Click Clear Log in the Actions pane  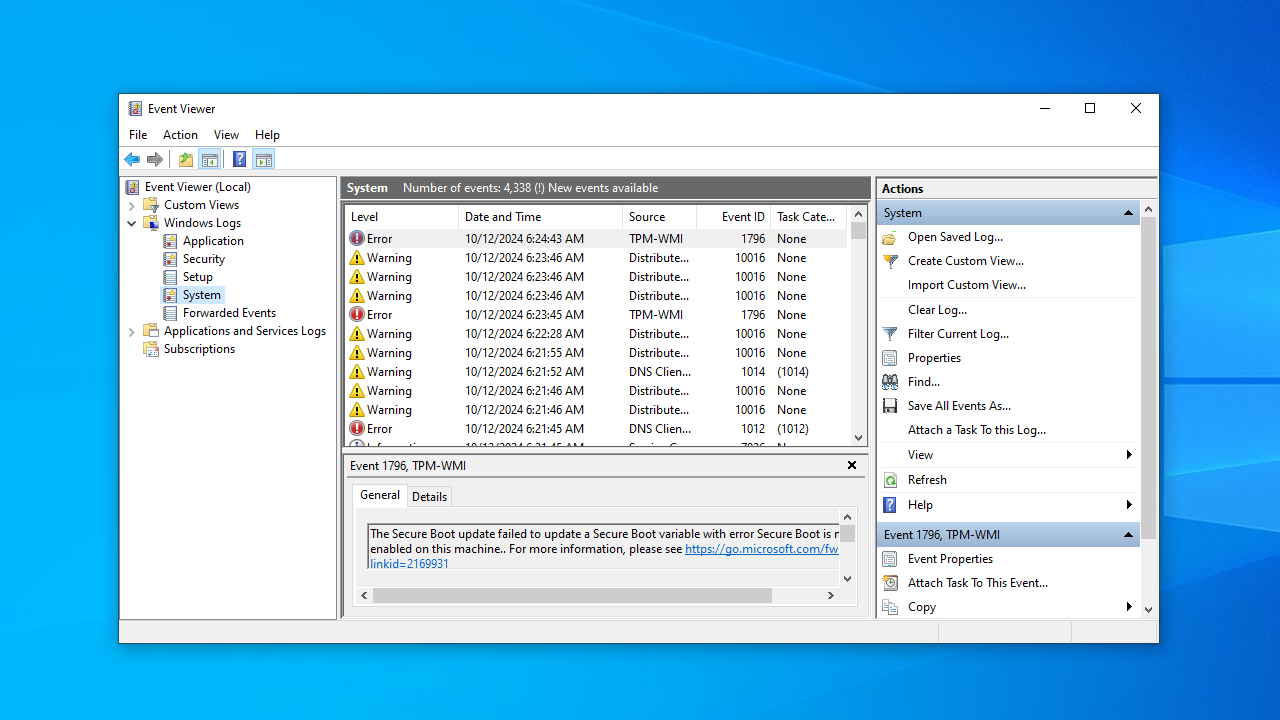tap(937, 310)
